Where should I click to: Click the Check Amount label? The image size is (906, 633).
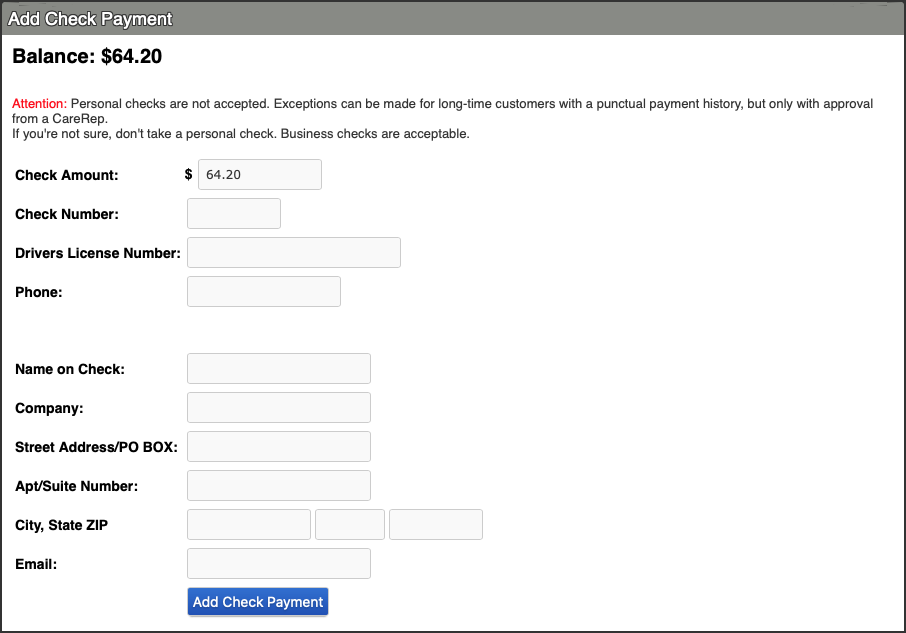click(x=67, y=175)
